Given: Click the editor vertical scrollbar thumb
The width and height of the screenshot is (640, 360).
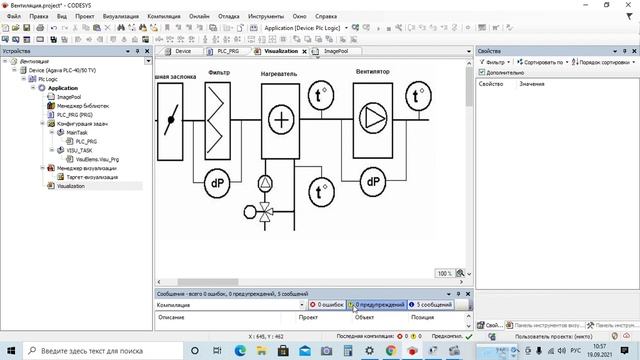Looking at the screenshot, I should (469, 86).
